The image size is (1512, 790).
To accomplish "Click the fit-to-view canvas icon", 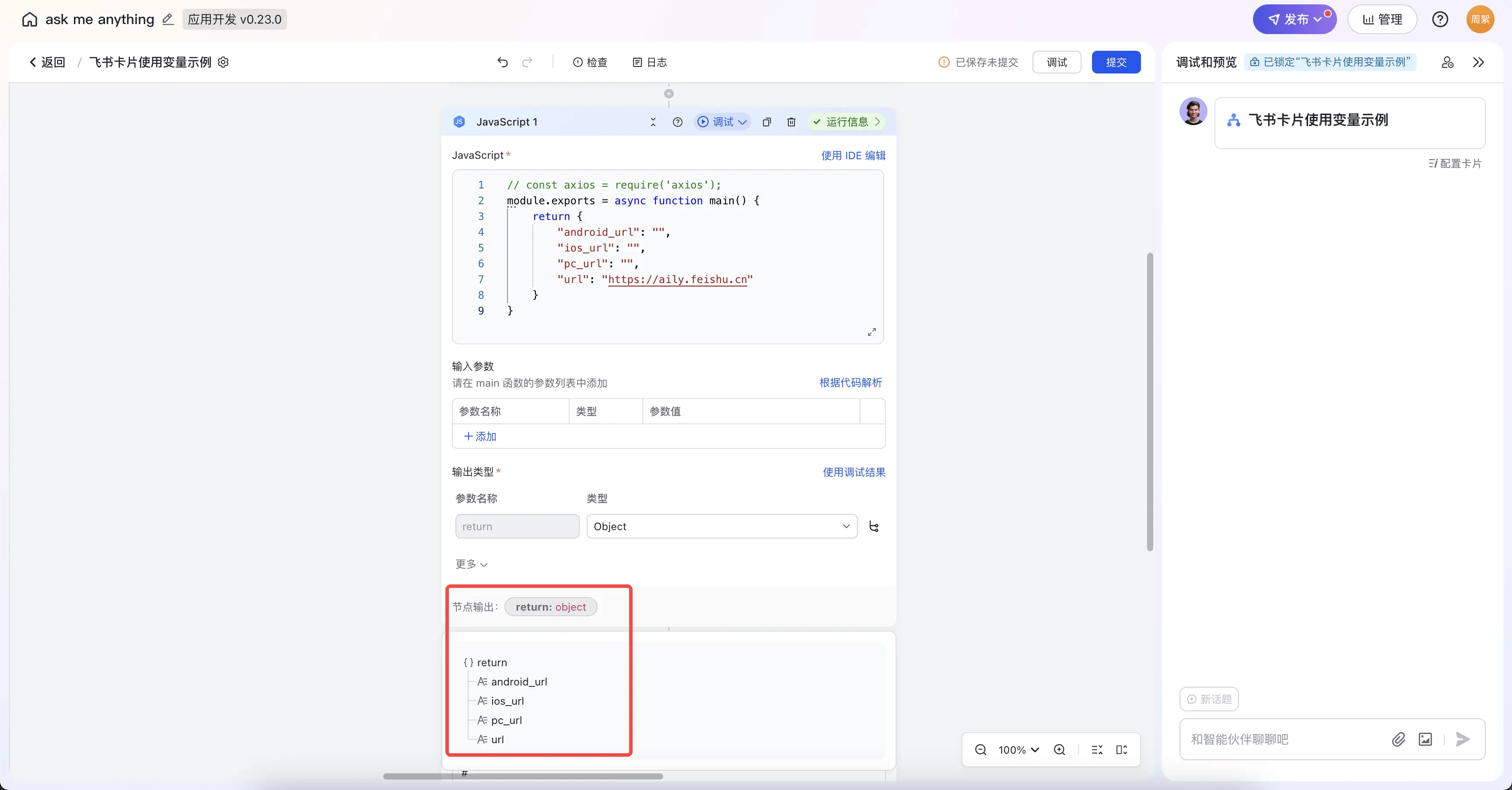I will point(1122,750).
